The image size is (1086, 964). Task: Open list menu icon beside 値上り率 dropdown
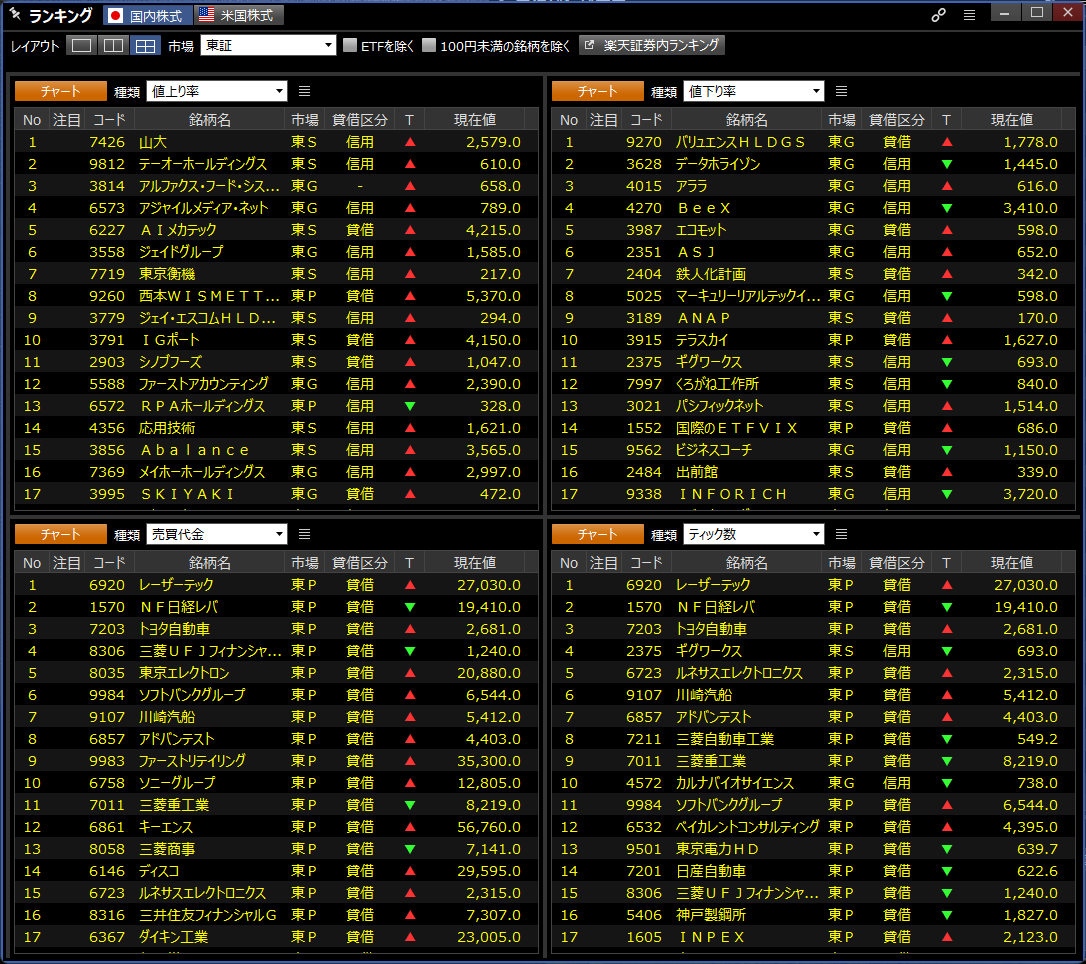[305, 91]
